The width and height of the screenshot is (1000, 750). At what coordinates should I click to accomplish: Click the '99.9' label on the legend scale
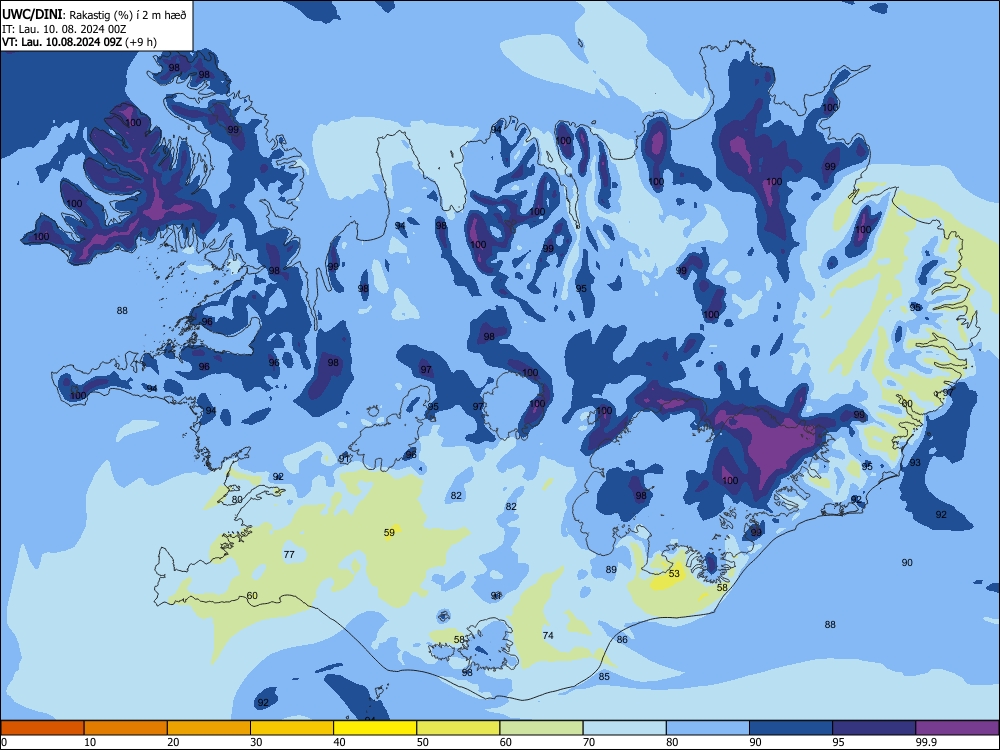pos(925,742)
